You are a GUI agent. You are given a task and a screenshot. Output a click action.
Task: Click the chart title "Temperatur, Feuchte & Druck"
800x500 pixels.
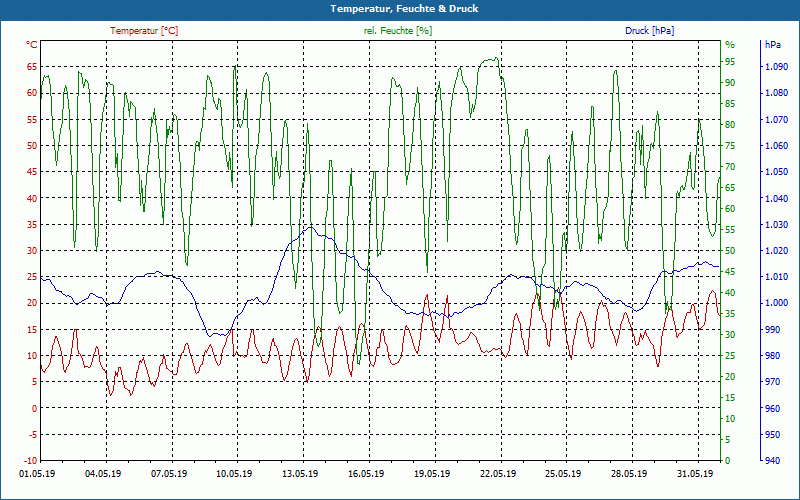(404, 9)
